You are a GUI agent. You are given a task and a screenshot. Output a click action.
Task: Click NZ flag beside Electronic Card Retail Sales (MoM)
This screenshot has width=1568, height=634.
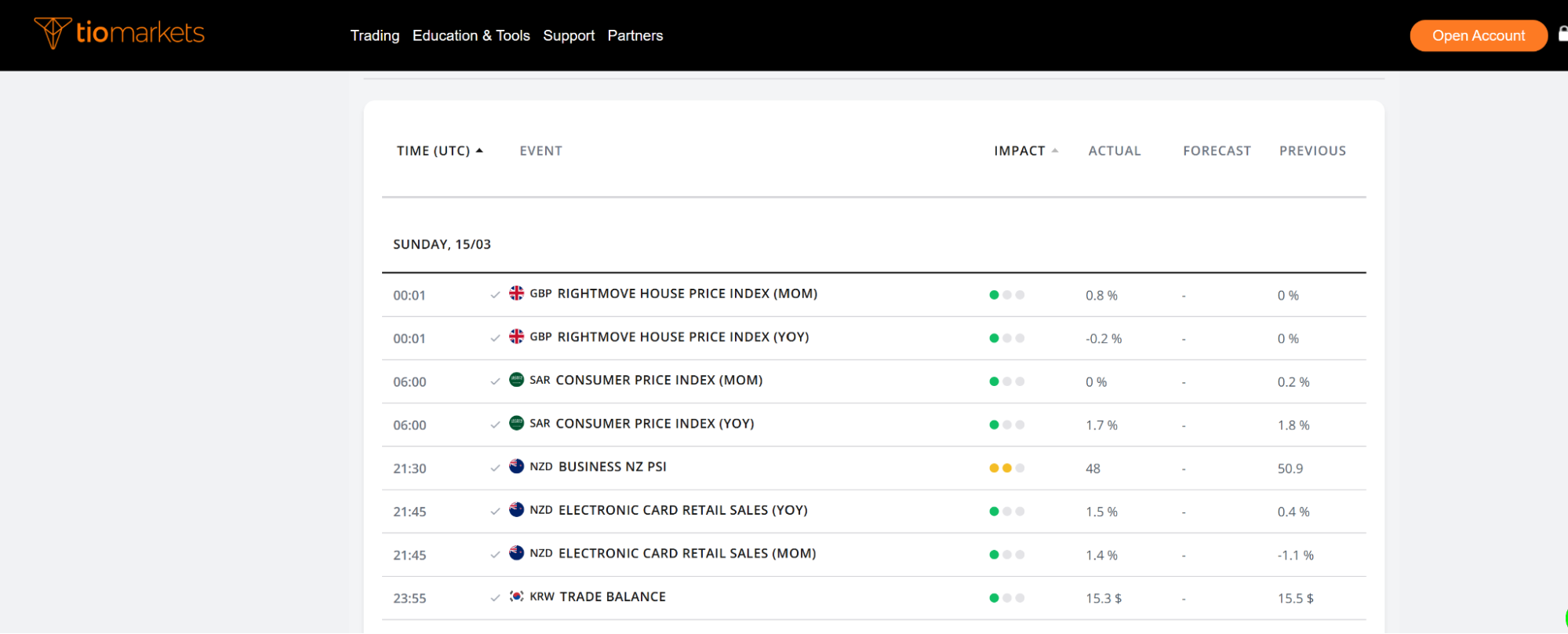516,553
